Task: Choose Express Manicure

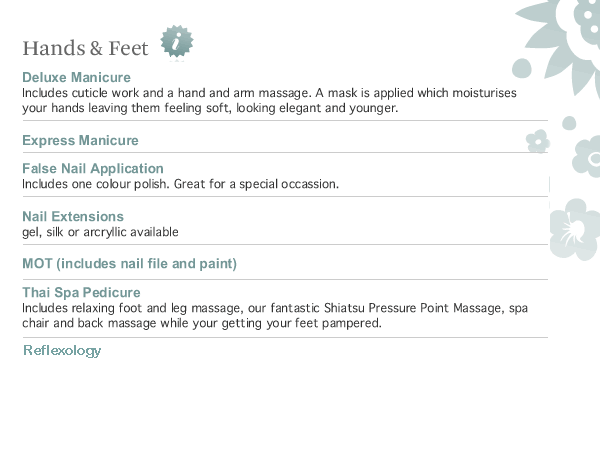Action: [x=80, y=141]
